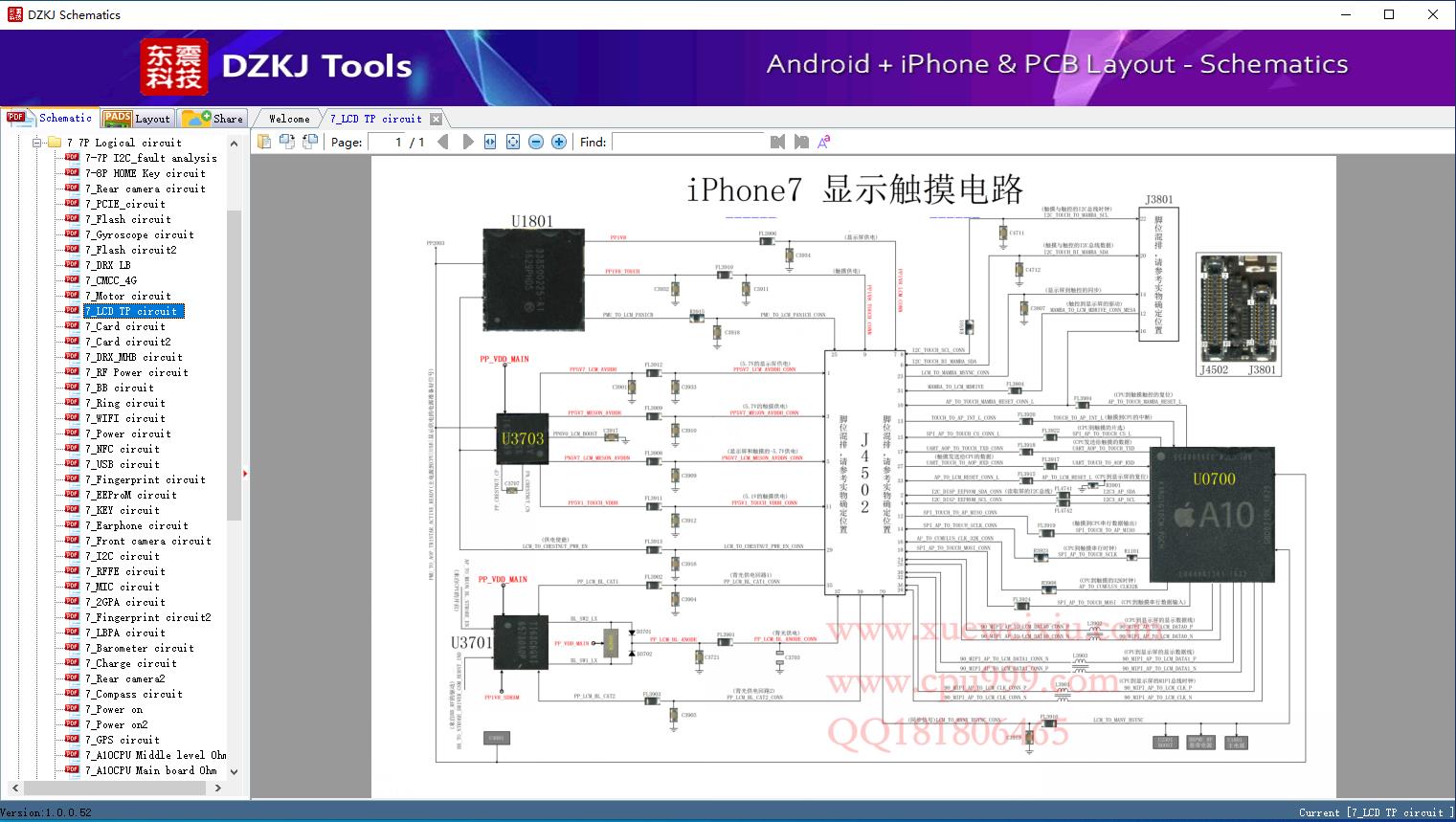
Task: Open the Share tab
Action: click(213, 118)
